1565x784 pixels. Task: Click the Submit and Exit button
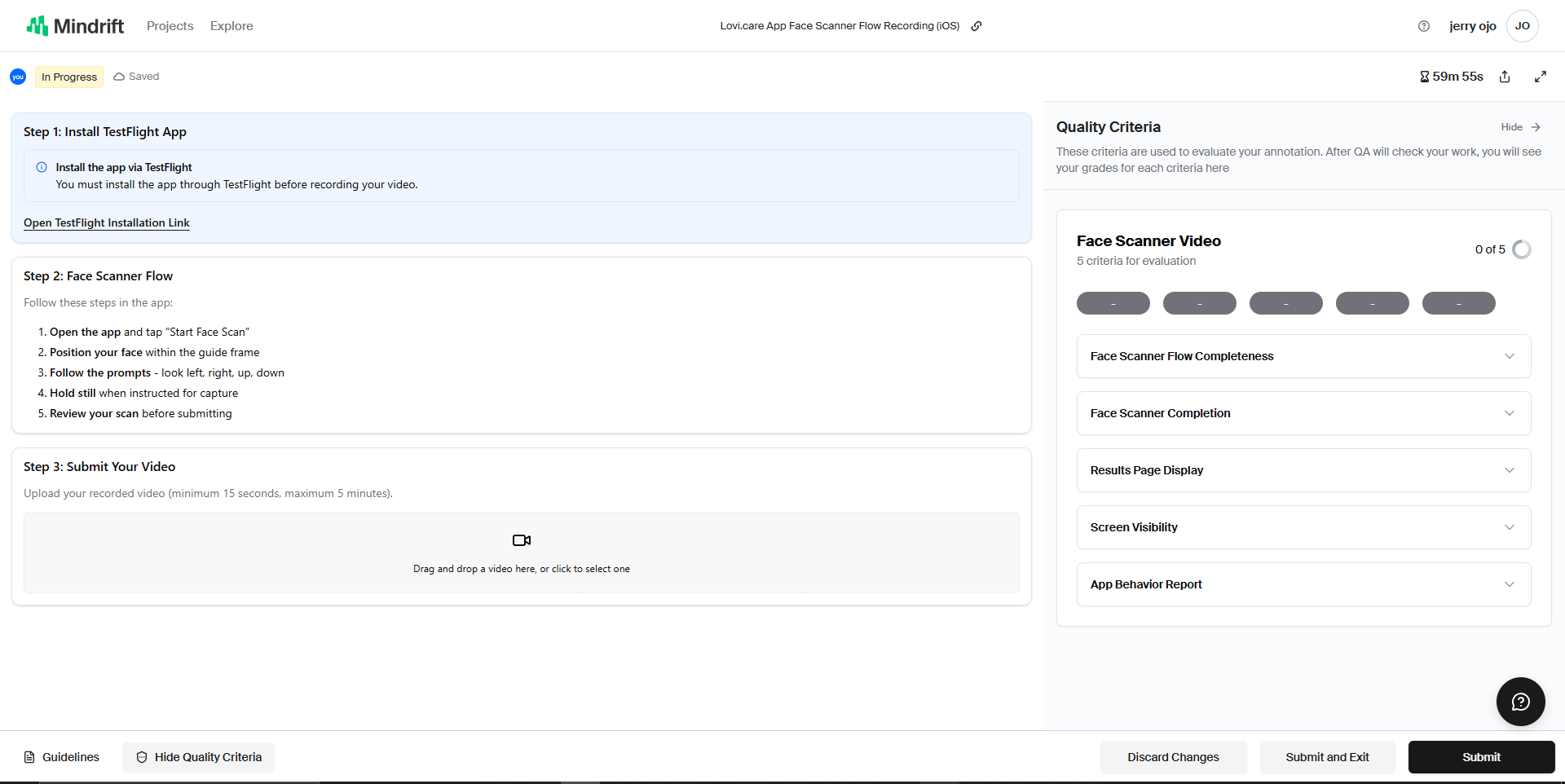click(x=1328, y=757)
